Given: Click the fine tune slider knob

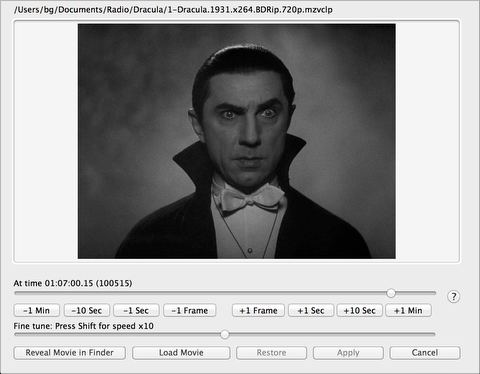Looking at the screenshot, I should (225, 334).
